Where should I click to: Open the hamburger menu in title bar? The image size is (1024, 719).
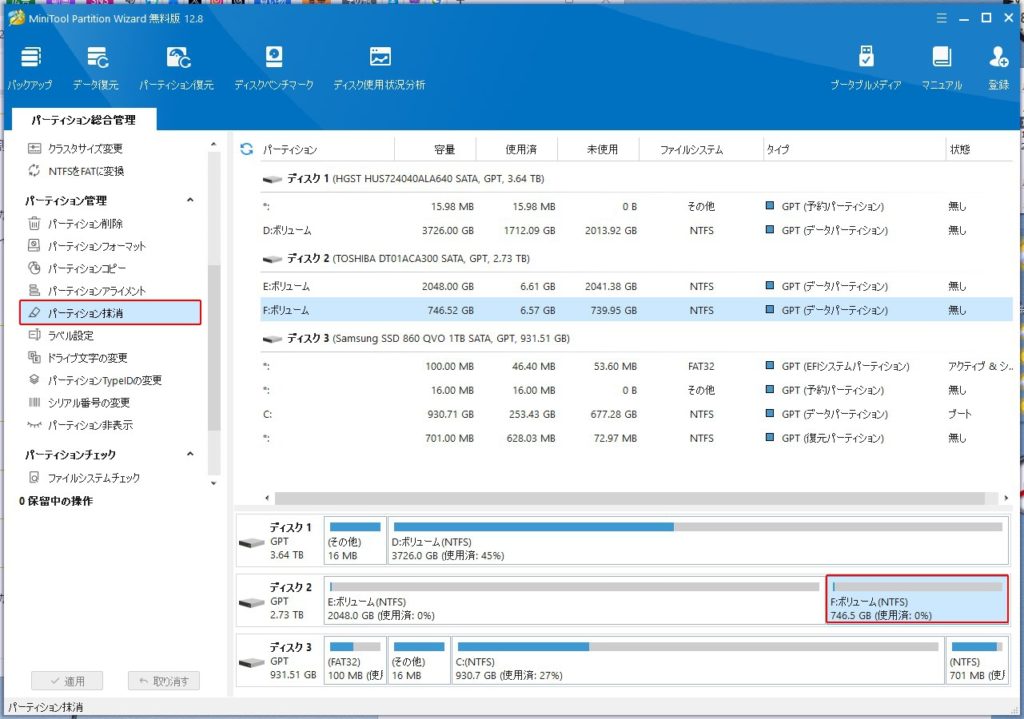pos(939,18)
